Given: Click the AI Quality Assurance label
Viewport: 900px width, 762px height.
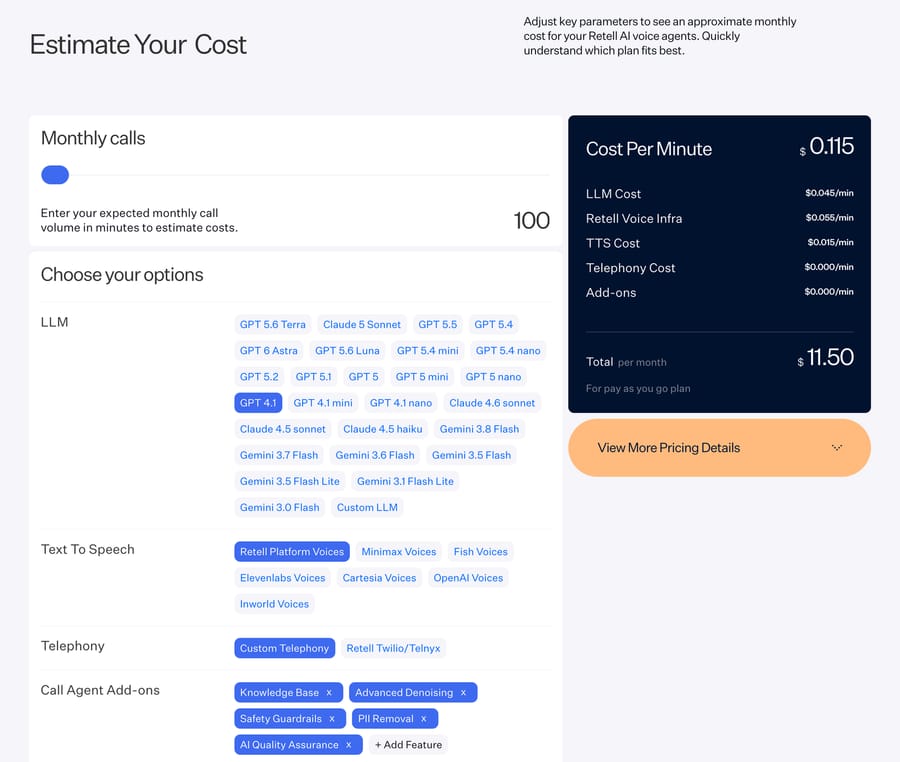Looking at the screenshot, I should 289,745.
